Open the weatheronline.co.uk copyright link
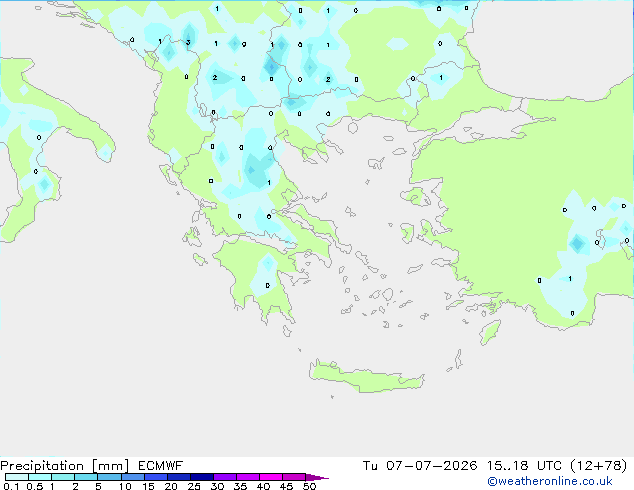The image size is (634, 490). point(550,481)
